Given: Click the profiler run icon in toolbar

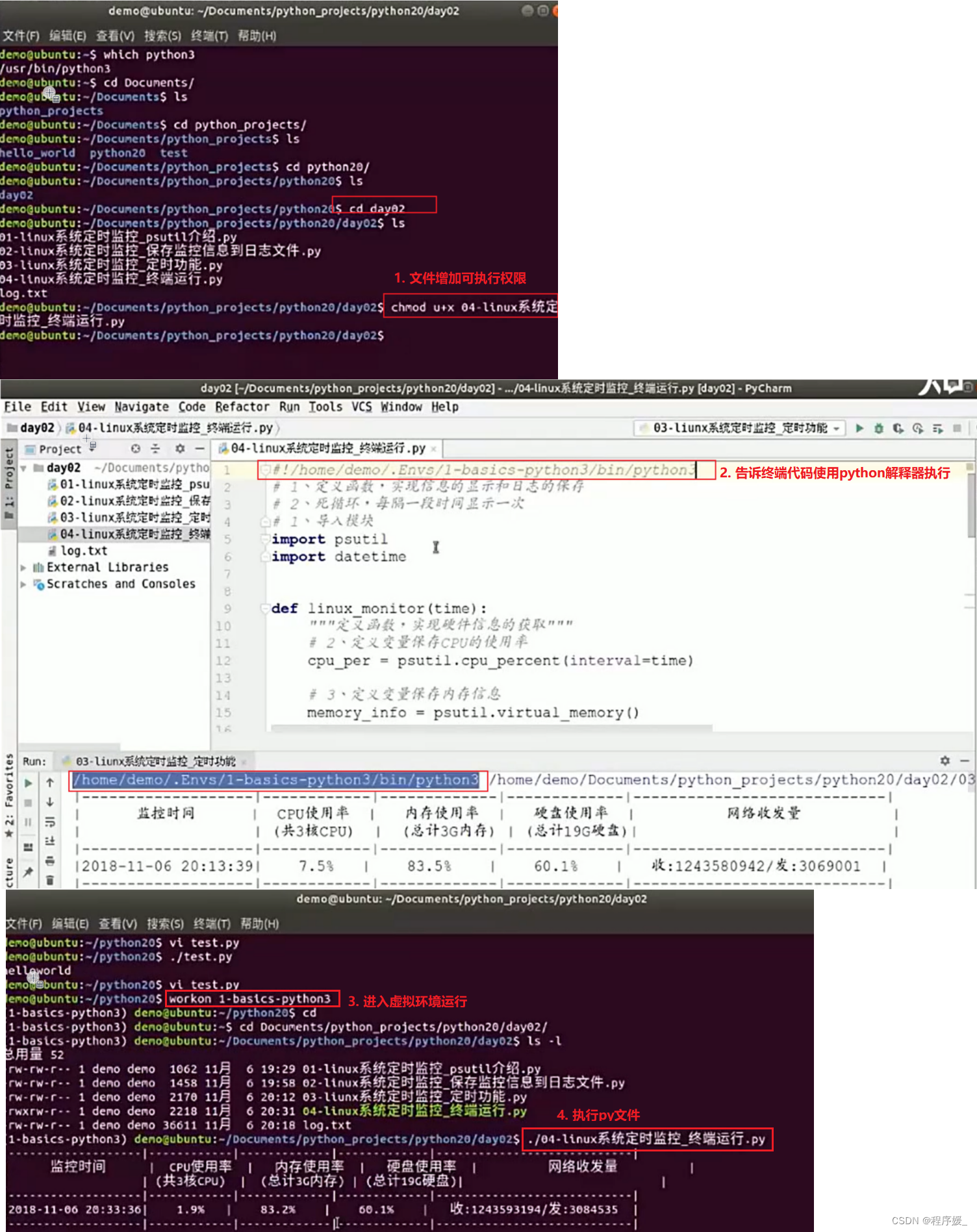Looking at the screenshot, I should (918, 428).
